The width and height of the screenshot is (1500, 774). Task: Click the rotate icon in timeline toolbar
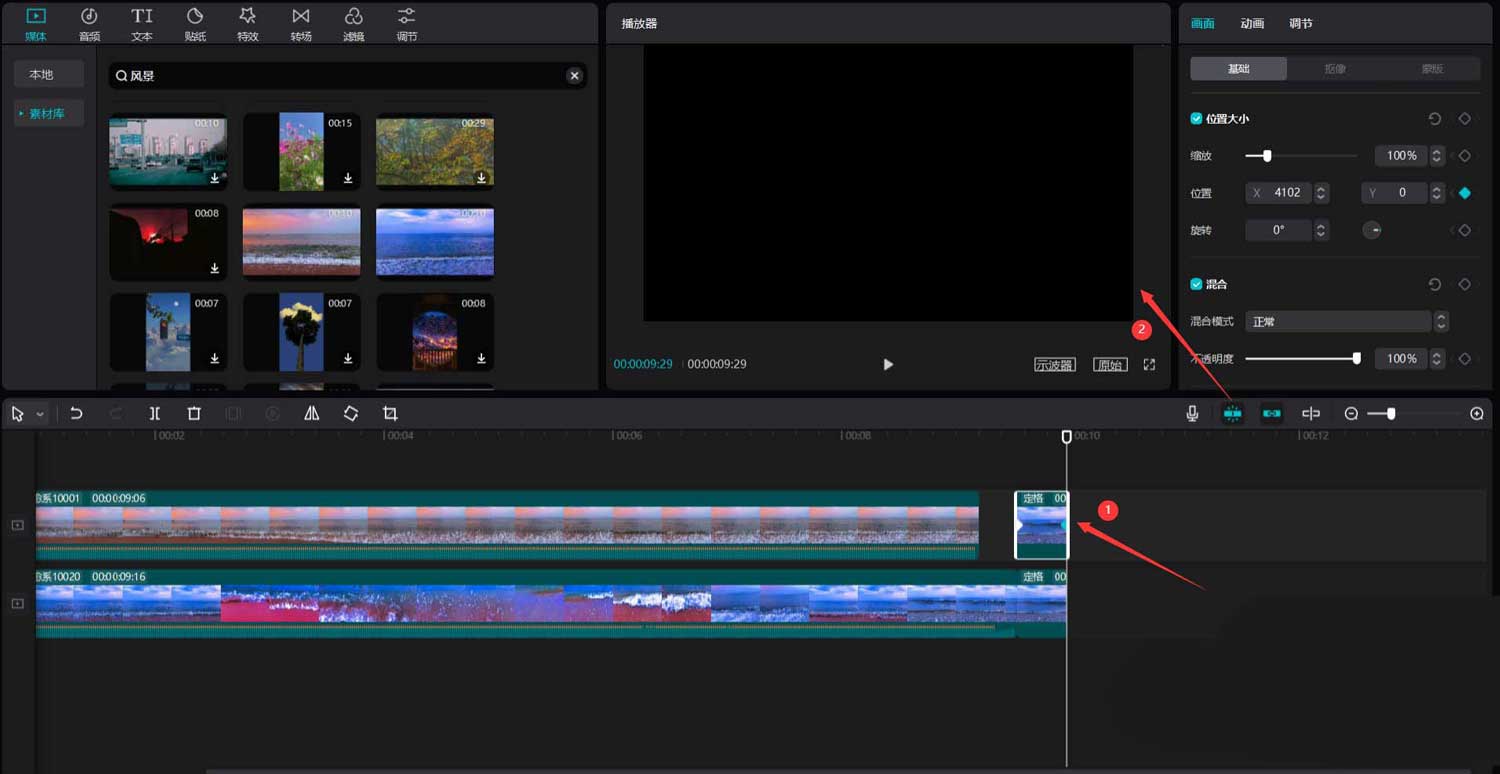[x=351, y=413]
